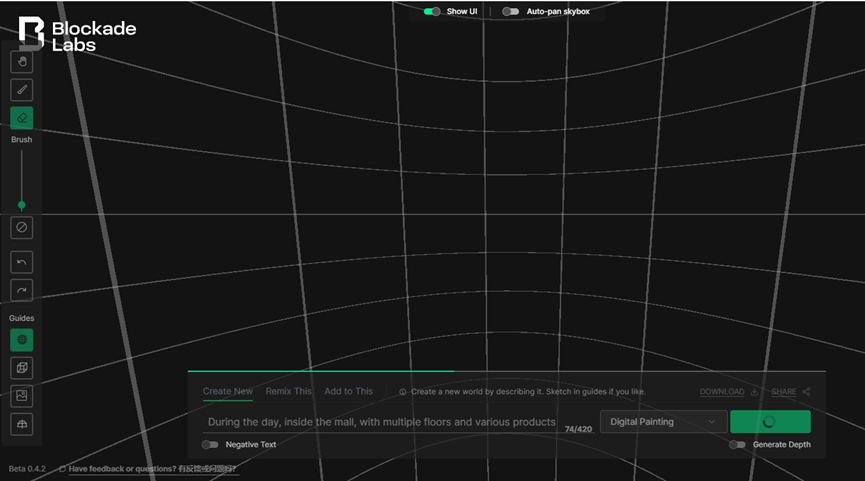The height and width of the screenshot is (481, 865).
Task: Select the cube guide icon
Action: tap(22, 368)
